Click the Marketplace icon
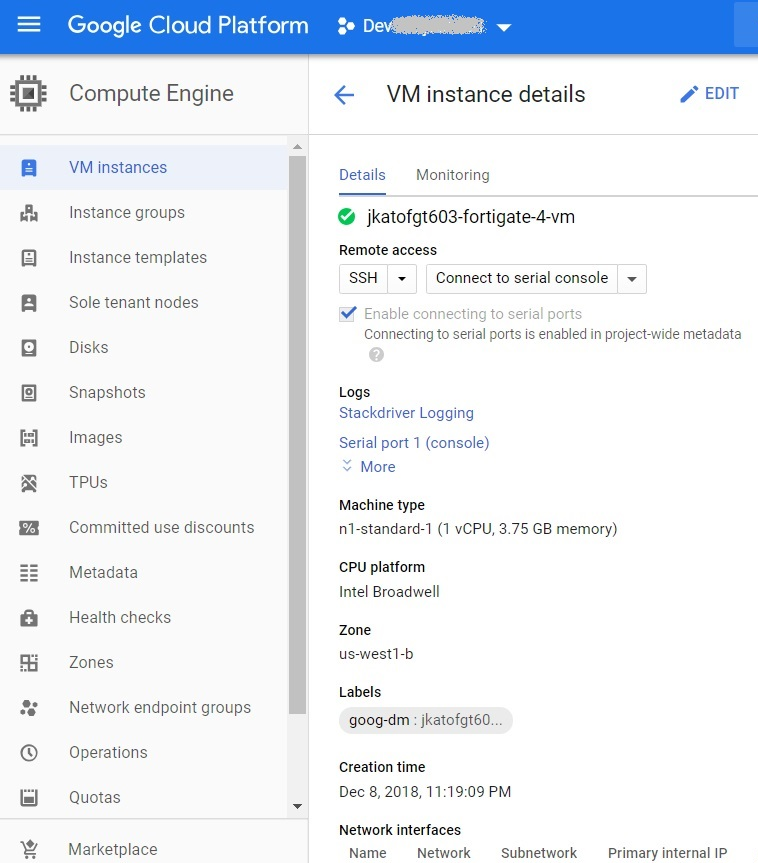758x863 pixels. point(32,849)
